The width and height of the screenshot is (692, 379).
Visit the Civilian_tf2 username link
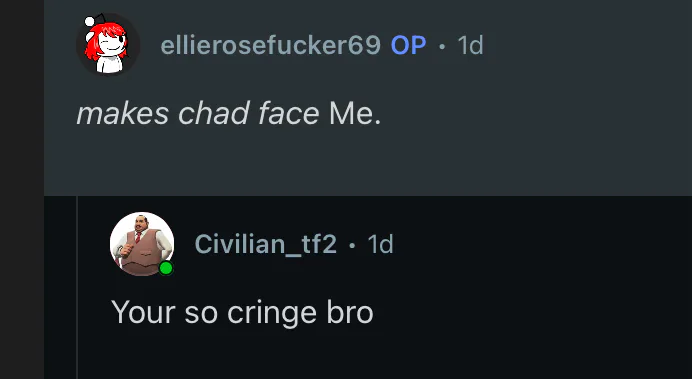coord(266,244)
